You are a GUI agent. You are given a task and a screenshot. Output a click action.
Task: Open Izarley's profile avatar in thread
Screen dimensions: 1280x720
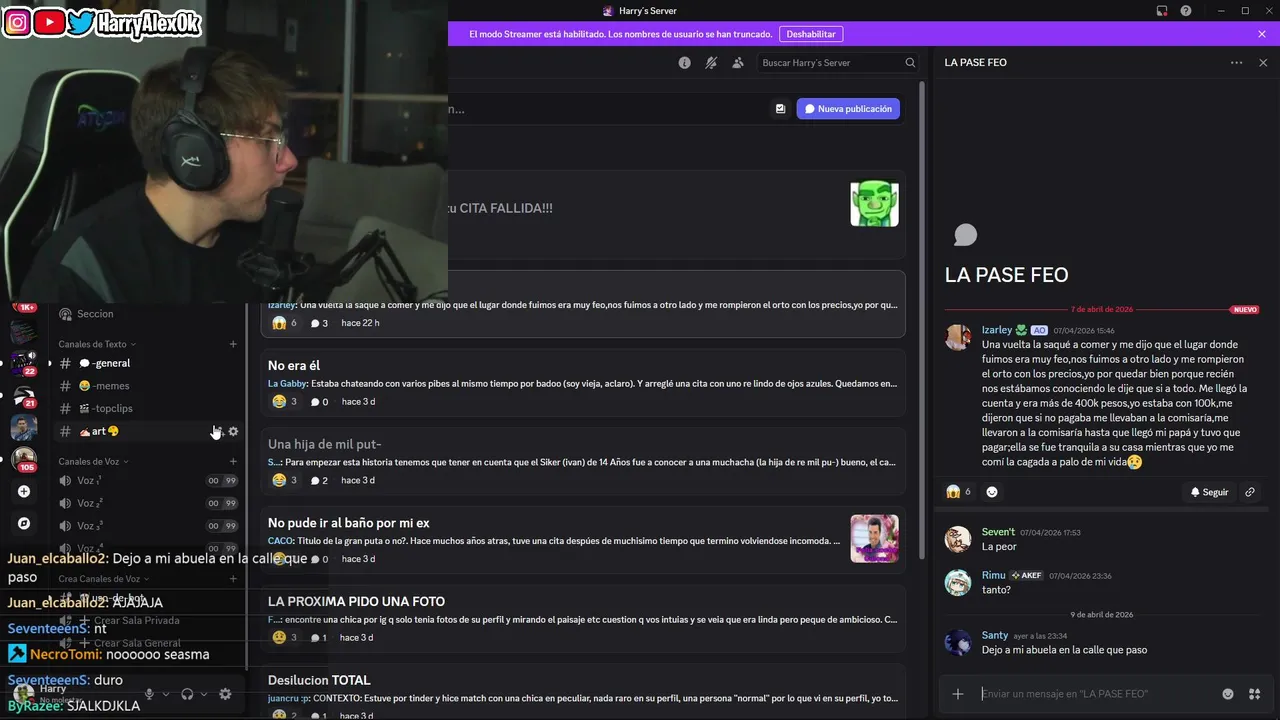pos(958,337)
